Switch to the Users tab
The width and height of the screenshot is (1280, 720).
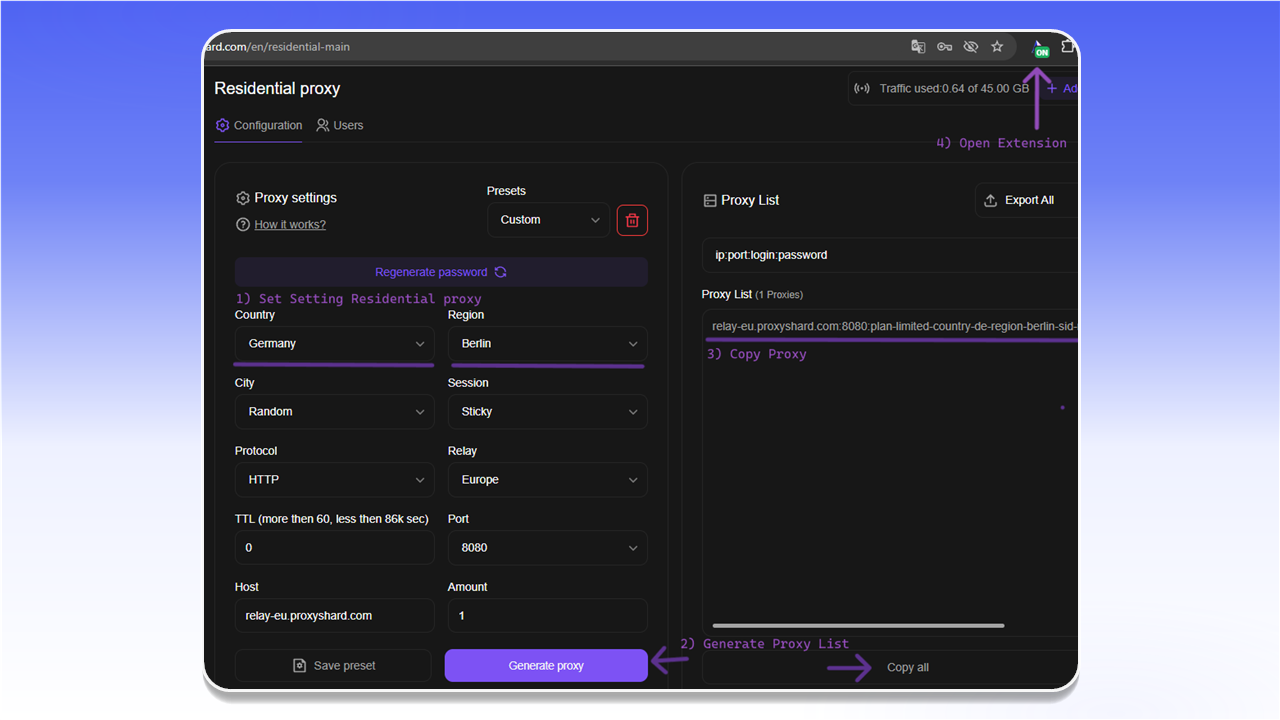click(340, 125)
